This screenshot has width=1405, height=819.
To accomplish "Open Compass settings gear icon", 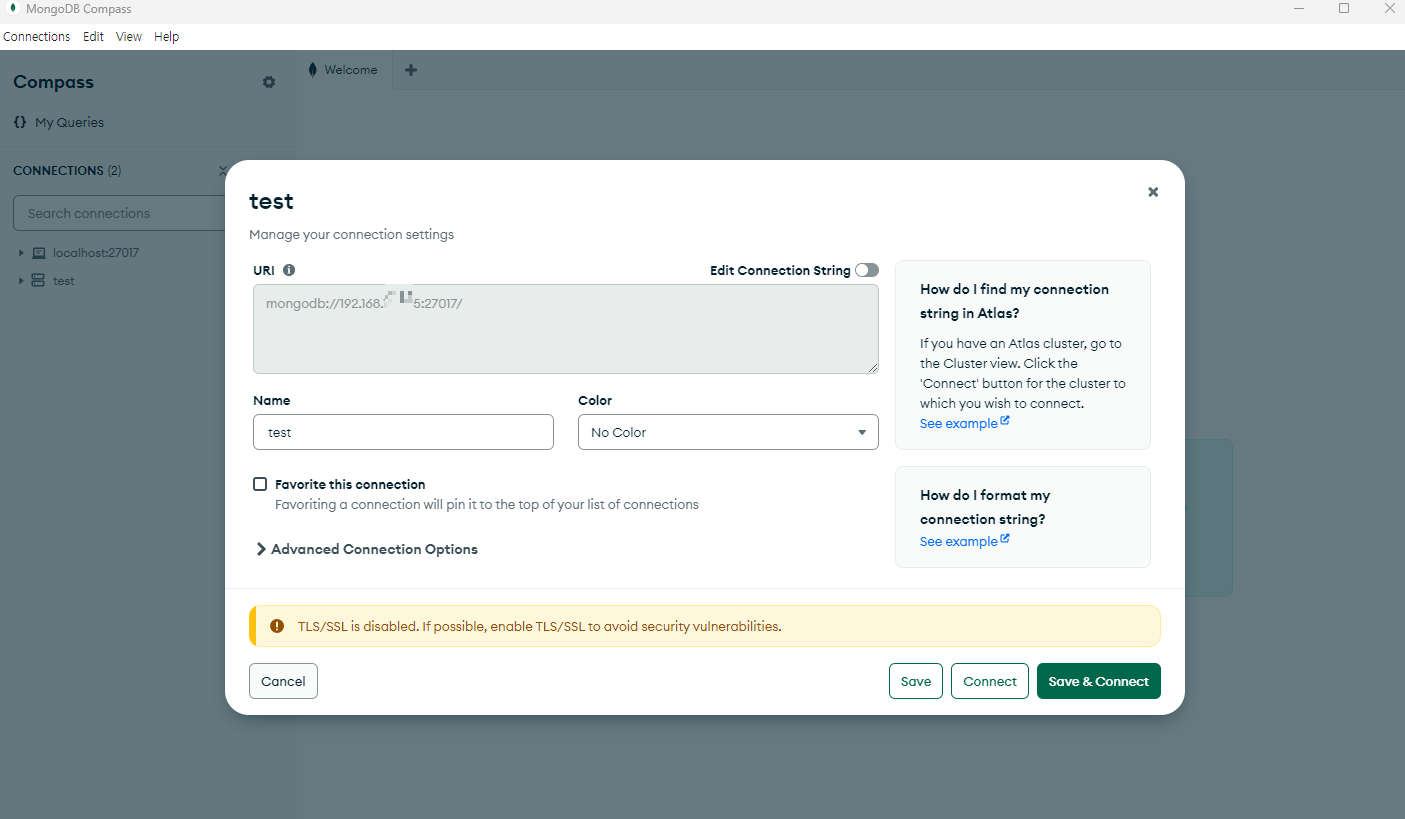I will coord(269,82).
